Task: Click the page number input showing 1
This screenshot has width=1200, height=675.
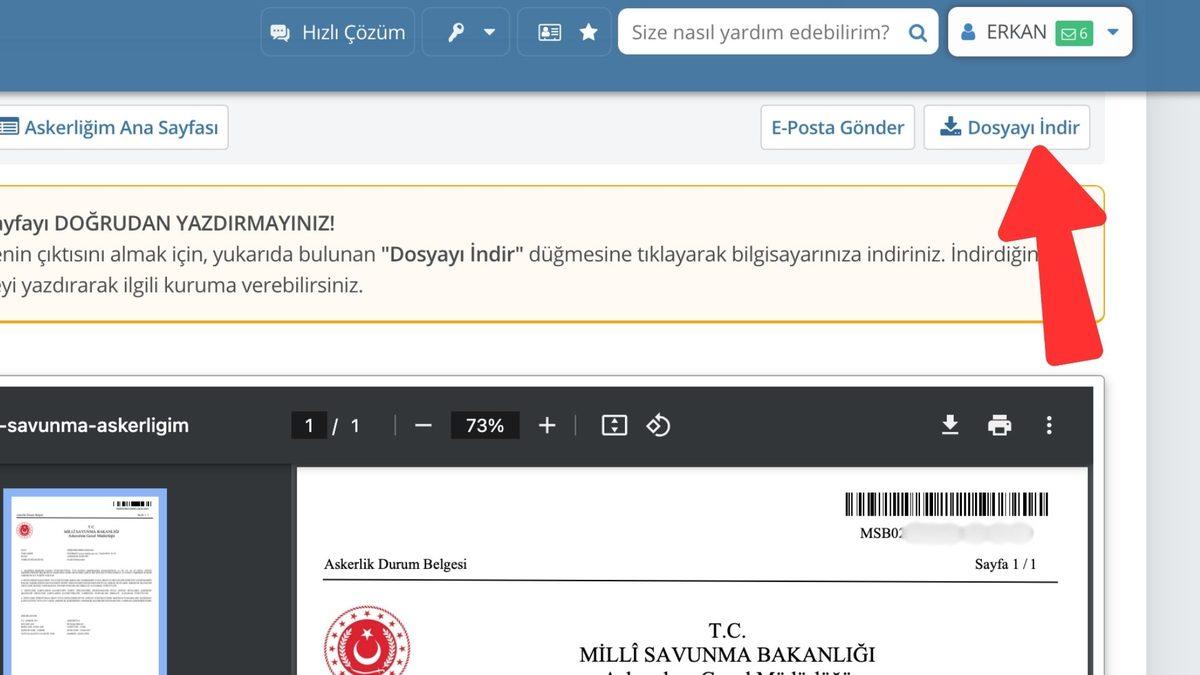Action: point(308,425)
